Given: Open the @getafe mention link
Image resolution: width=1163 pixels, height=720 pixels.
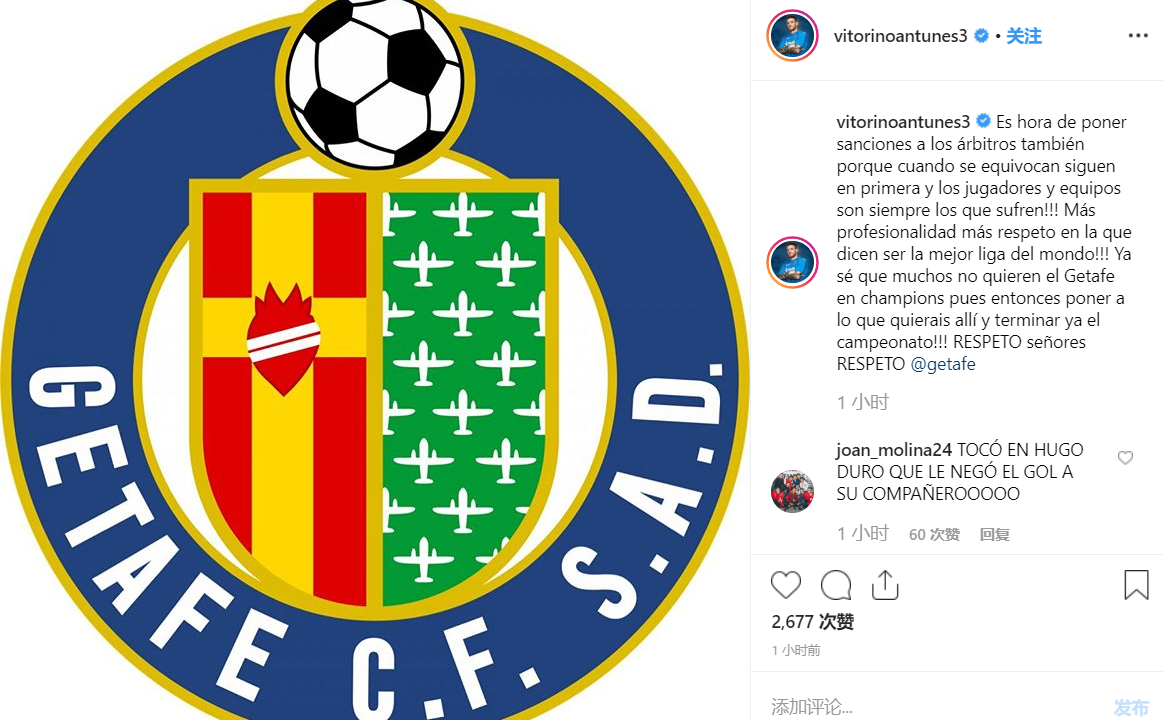Looking at the screenshot, I should 942,364.
